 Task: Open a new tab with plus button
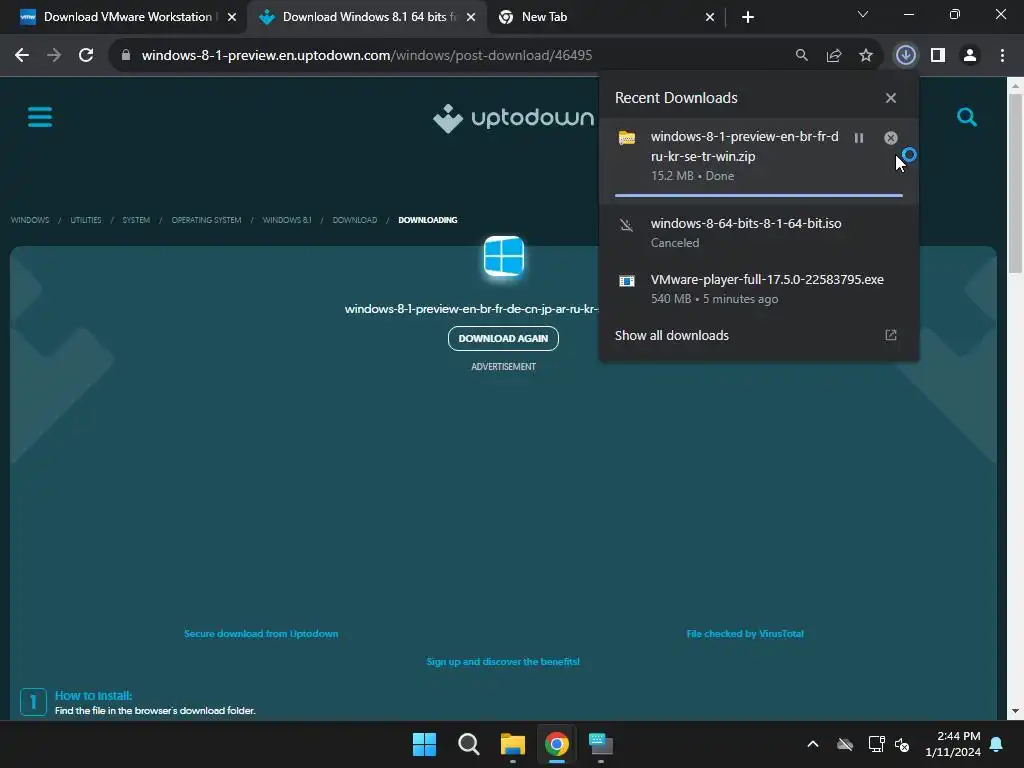(x=748, y=17)
